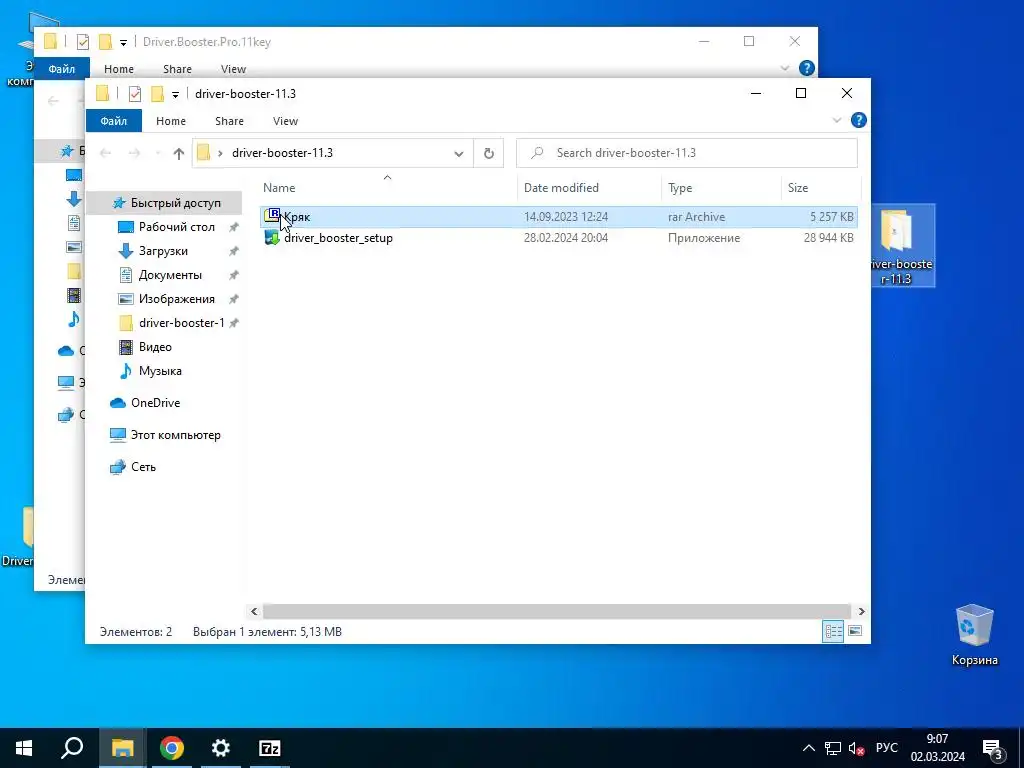Open the Файл tab in driver-booster-11.3 window

[x=114, y=121]
